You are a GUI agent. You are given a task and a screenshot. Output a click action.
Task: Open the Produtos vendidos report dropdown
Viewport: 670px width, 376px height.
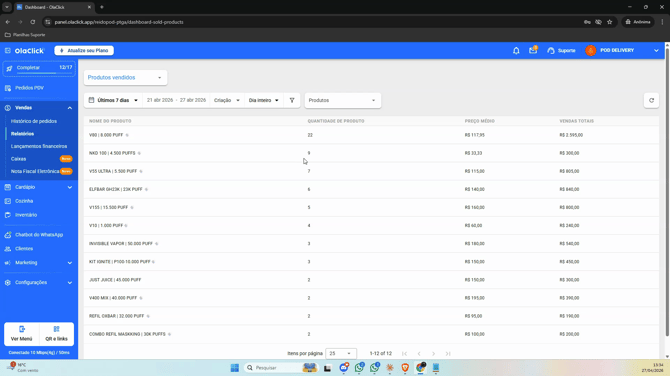125,77
